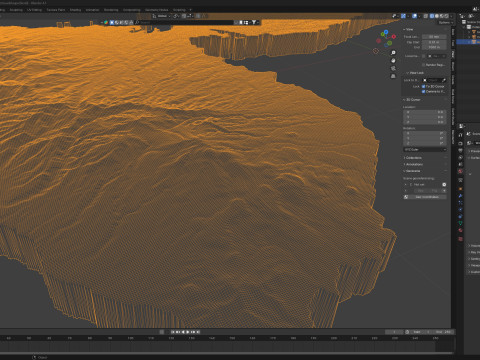The image size is (480, 360).
Task: Toggle X-ray mode in viewport header
Action: (426, 16)
